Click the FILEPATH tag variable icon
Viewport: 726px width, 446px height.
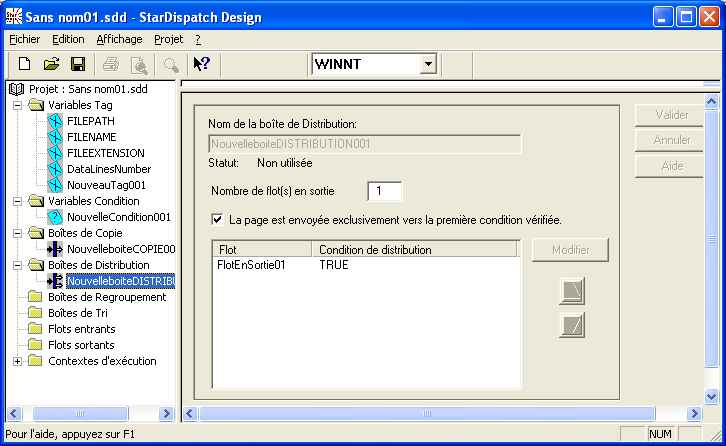(55, 121)
